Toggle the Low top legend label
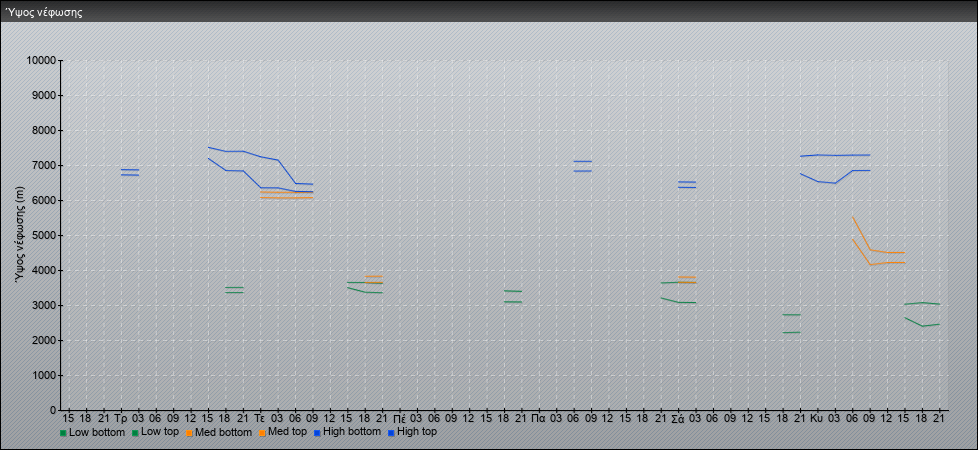The width and height of the screenshot is (978, 450). [160, 432]
